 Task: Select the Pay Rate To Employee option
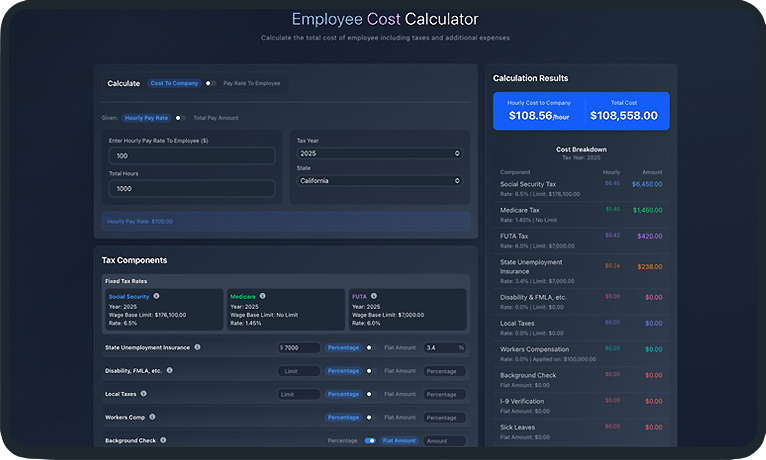point(251,84)
